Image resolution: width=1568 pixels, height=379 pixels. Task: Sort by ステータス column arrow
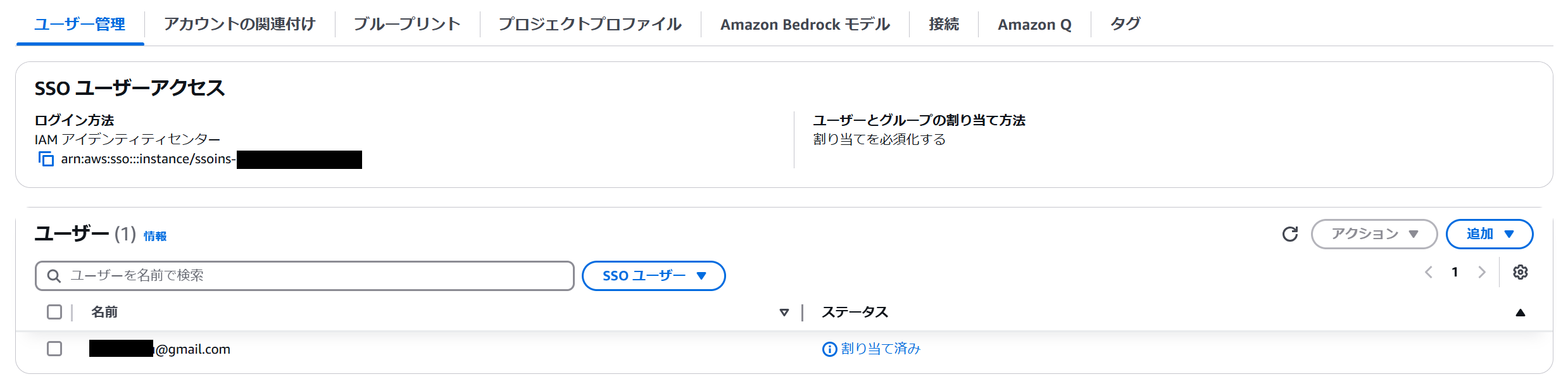(x=1520, y=313)
